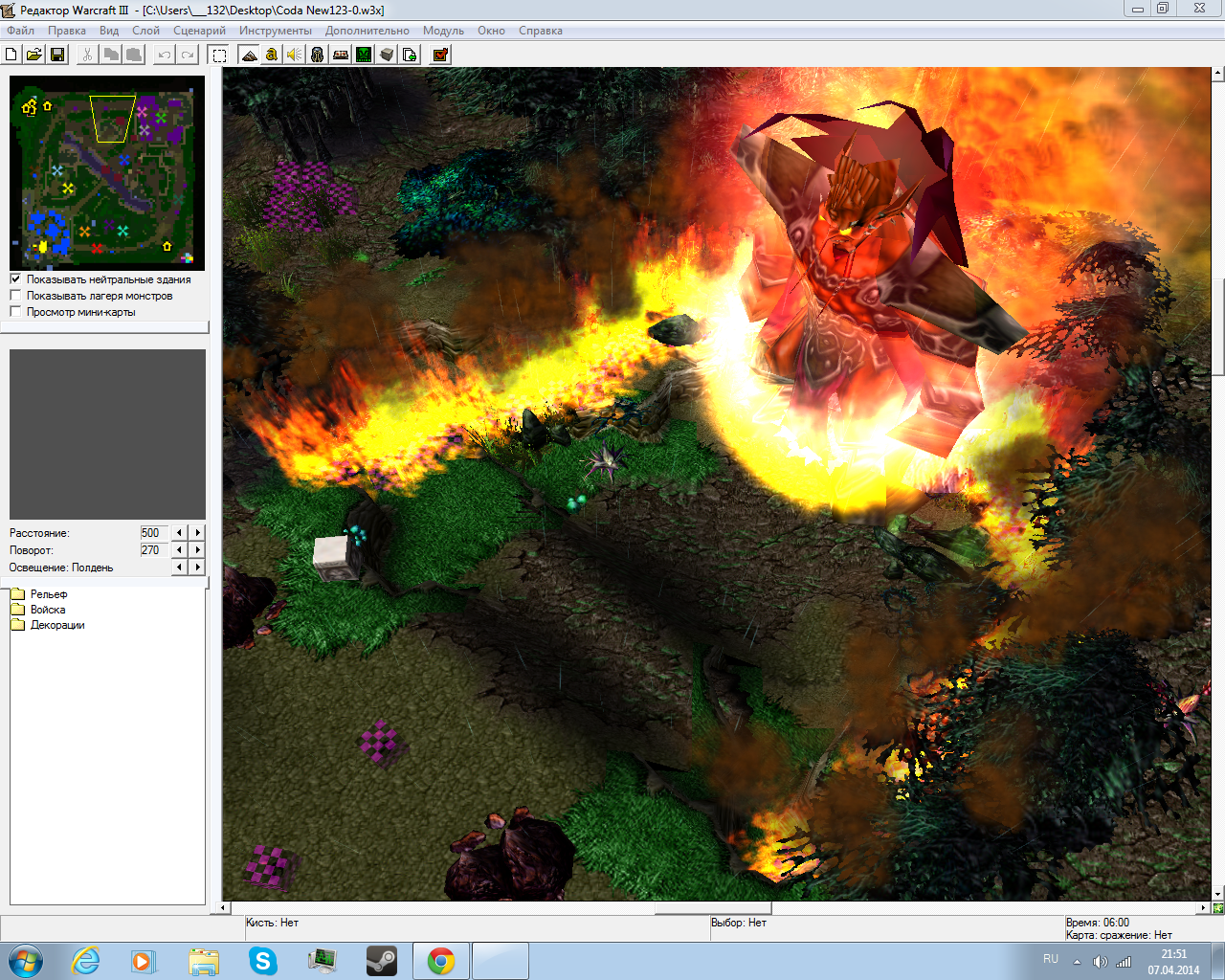The width and height of the screenshot is (1225, 980).
Task: Open Windows Explorer from the taskbar
Action: pos(203,961)
